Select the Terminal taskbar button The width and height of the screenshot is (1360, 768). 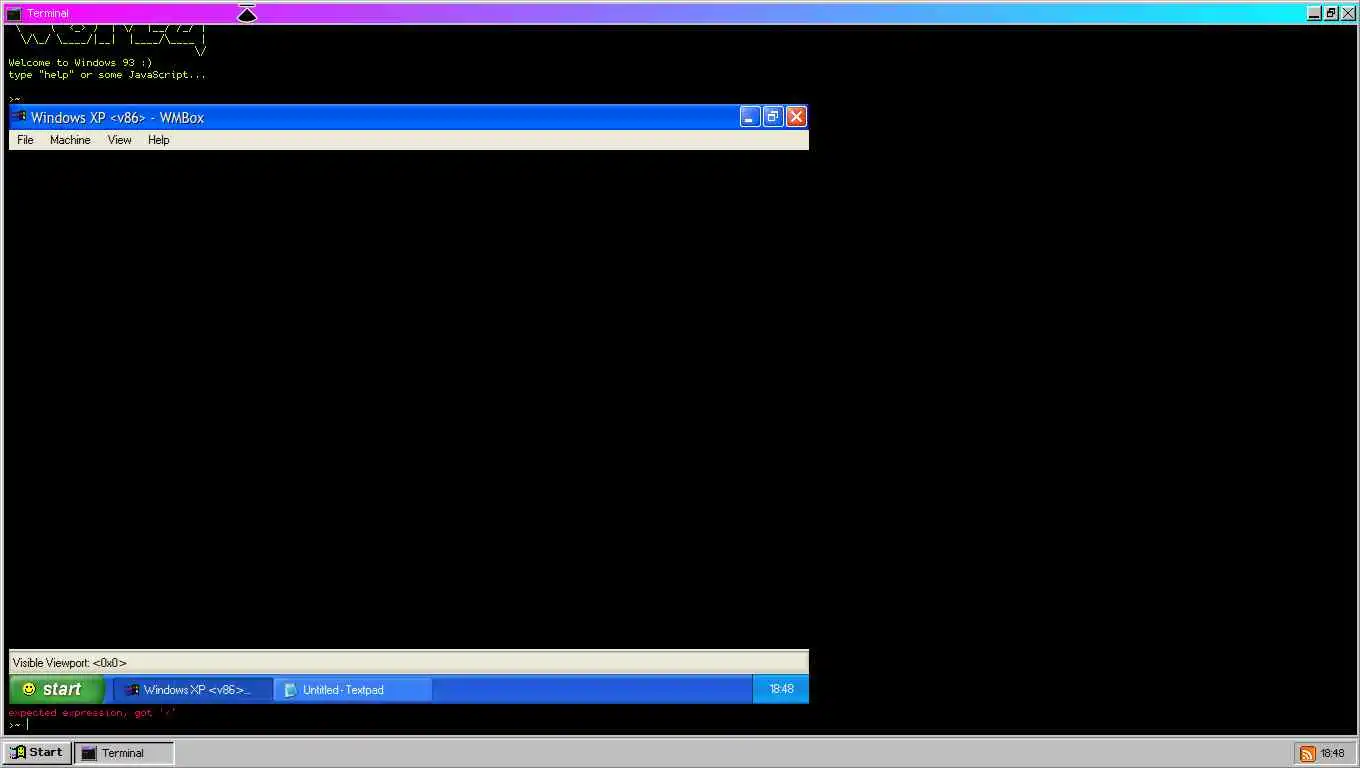point(125,753)
